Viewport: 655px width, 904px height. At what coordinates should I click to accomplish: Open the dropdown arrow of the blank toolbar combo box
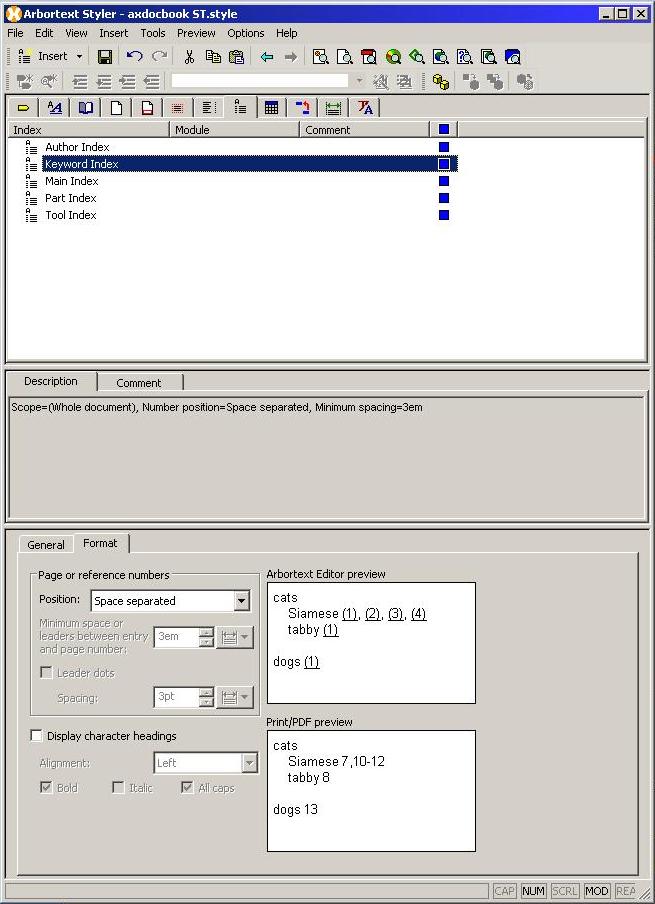[x=359, y=81]
